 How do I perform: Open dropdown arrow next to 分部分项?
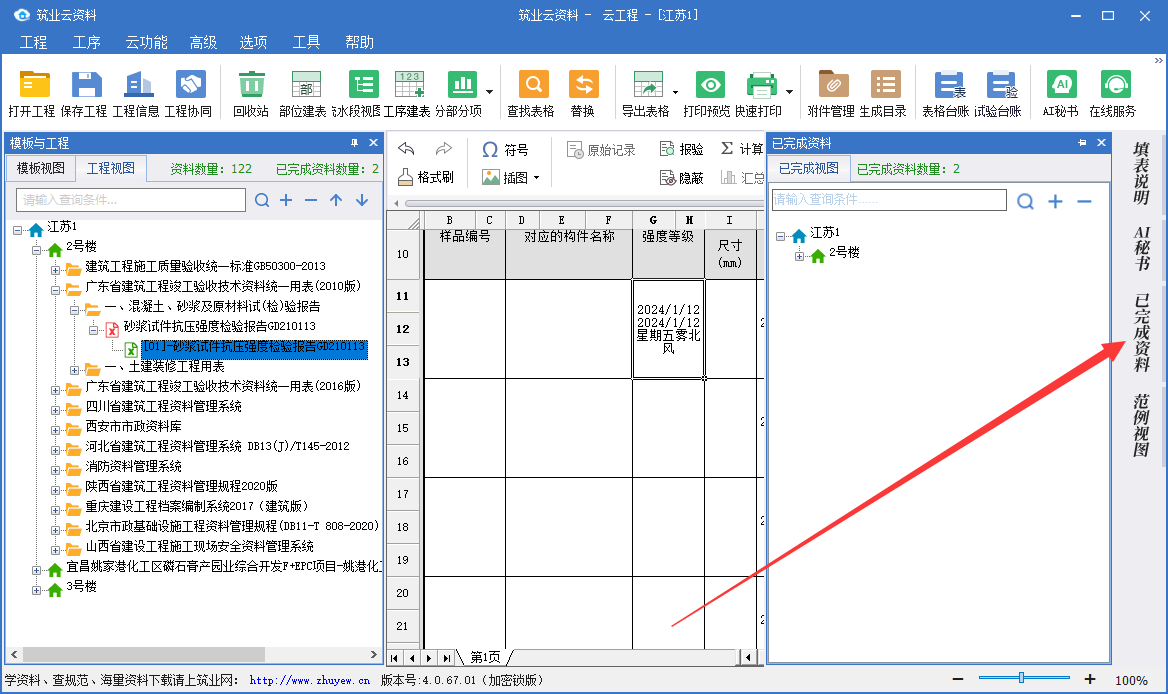point(489,92)
